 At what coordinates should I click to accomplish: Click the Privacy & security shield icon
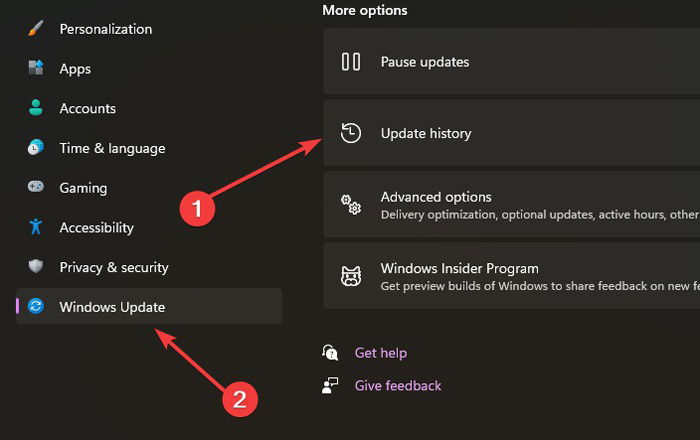(36, 266)
